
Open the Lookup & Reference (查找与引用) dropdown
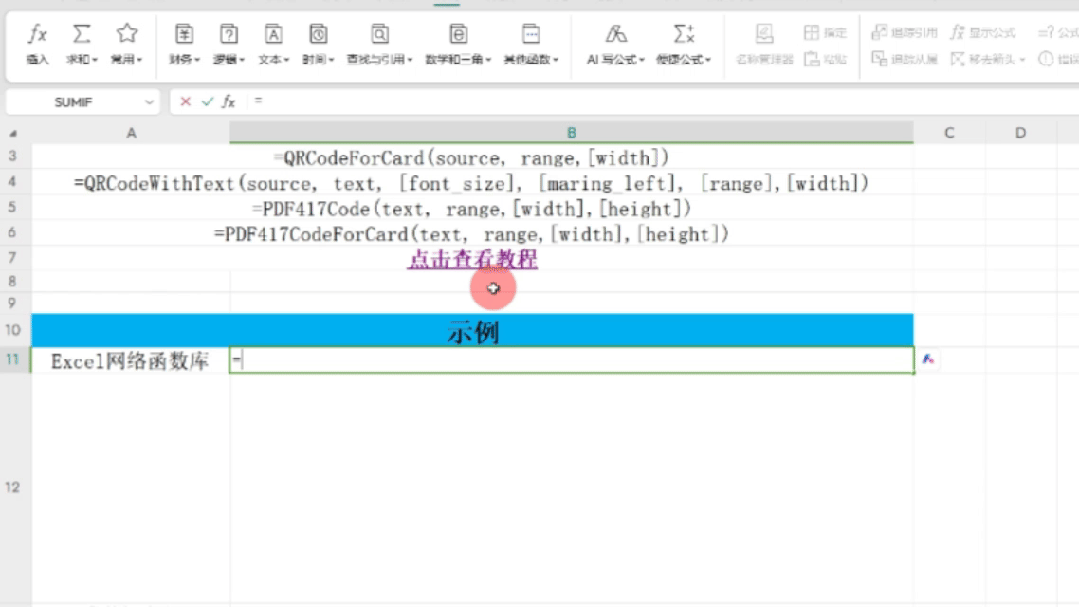coord(379,44)
